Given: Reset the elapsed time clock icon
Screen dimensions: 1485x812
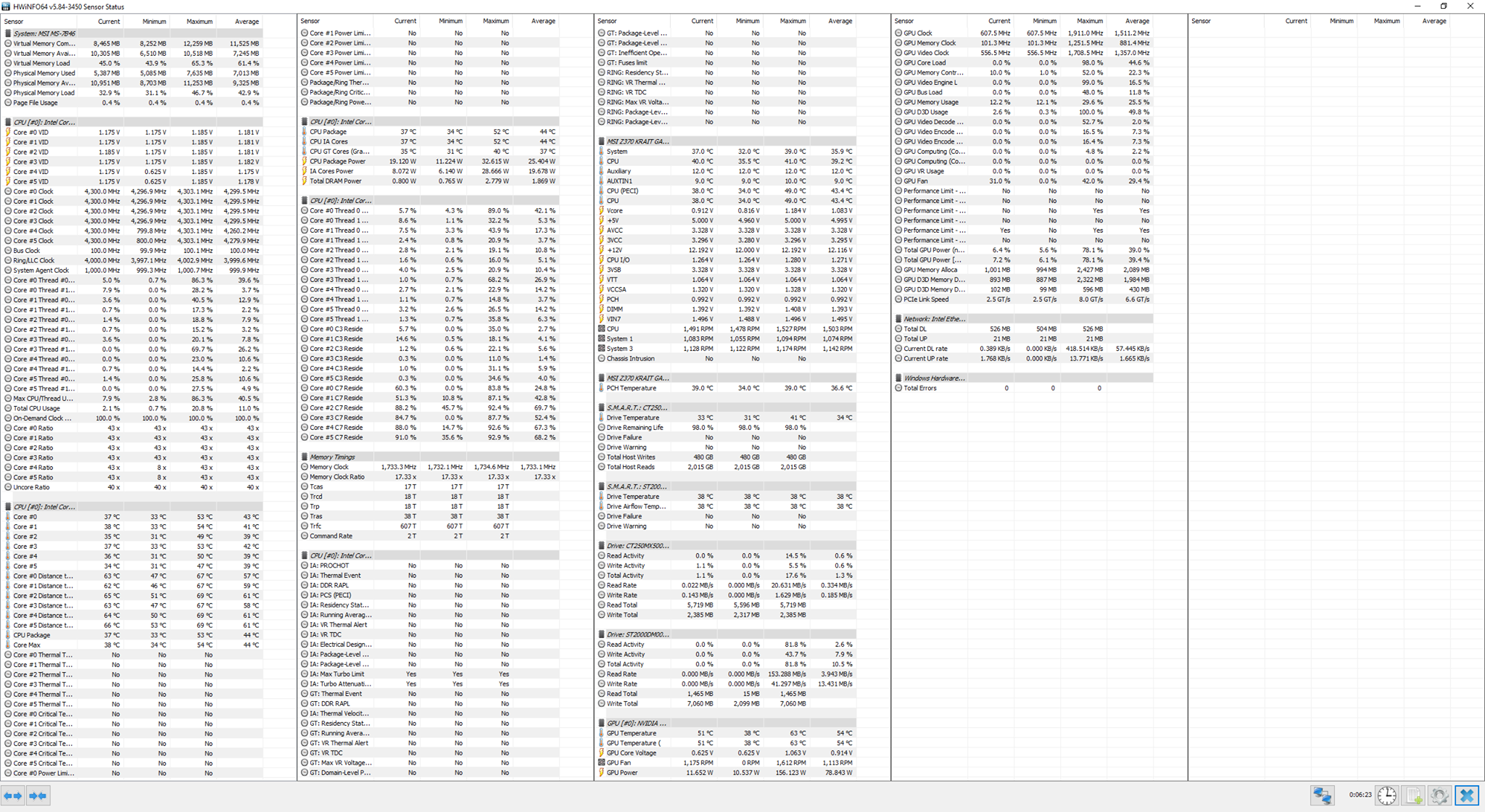Looking at the screenshot, I should click(1387, 795).
